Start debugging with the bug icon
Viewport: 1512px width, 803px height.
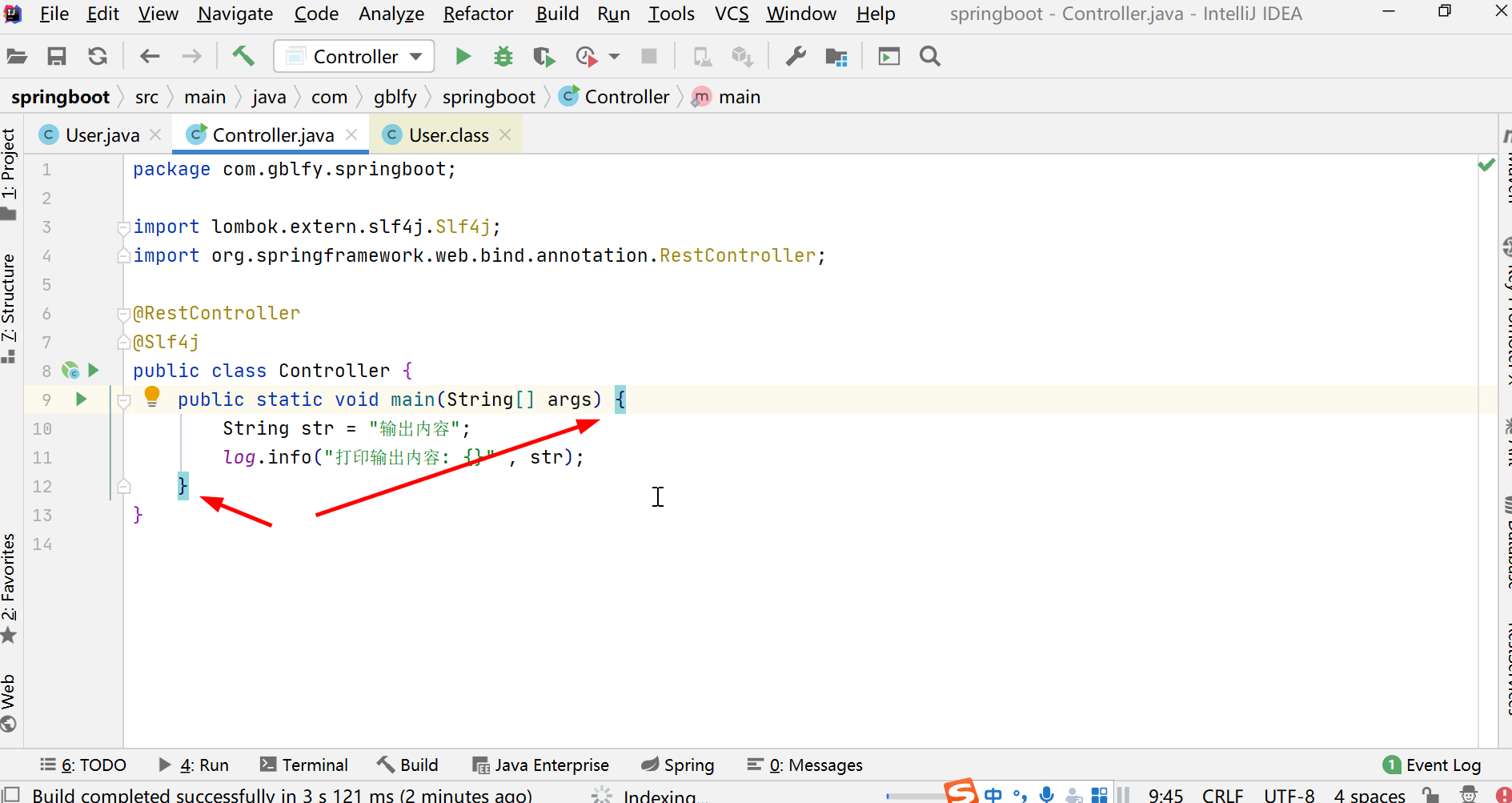tap(503, 56)
